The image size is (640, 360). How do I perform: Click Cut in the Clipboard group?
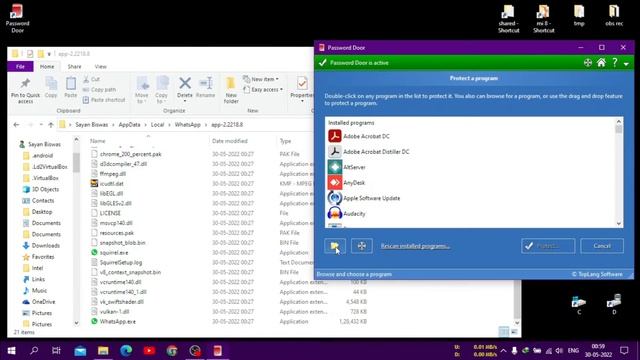[x=91, y=79]
